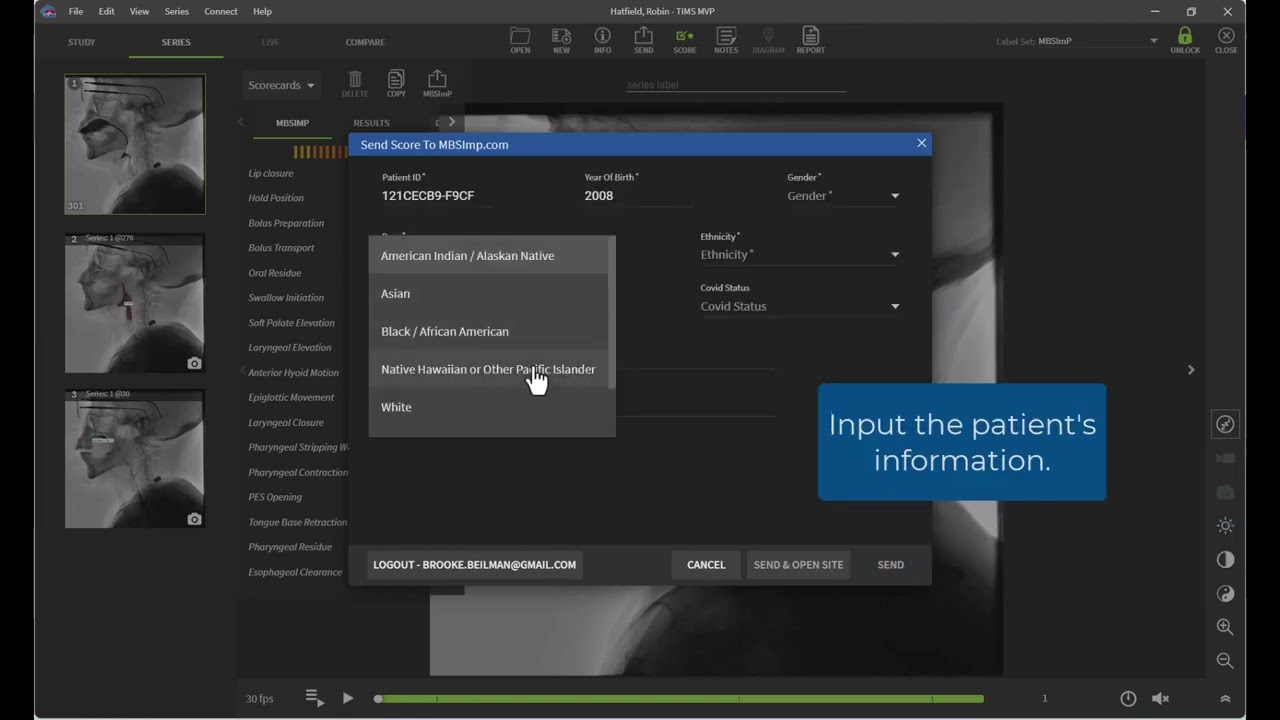
Task: Open the Edit menu
Action: pos(107,11)
